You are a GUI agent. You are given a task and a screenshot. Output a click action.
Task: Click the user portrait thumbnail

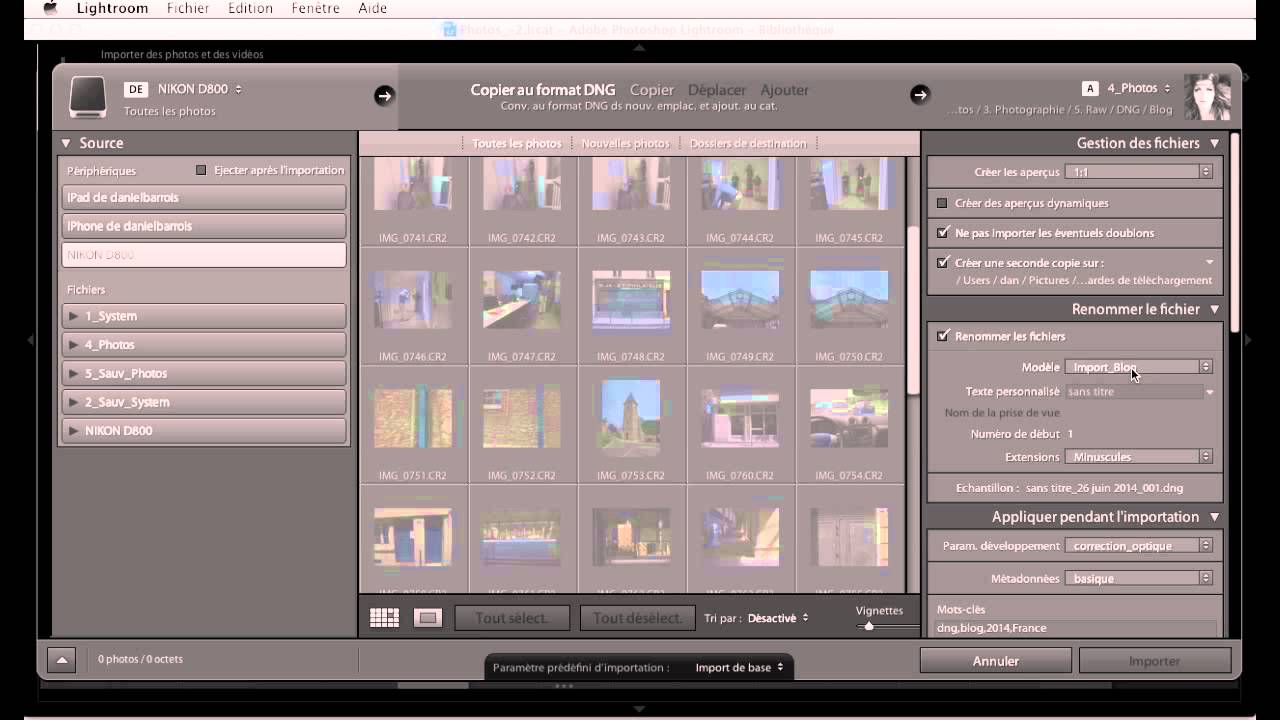pyautogui.click(x=1207, y=97)
